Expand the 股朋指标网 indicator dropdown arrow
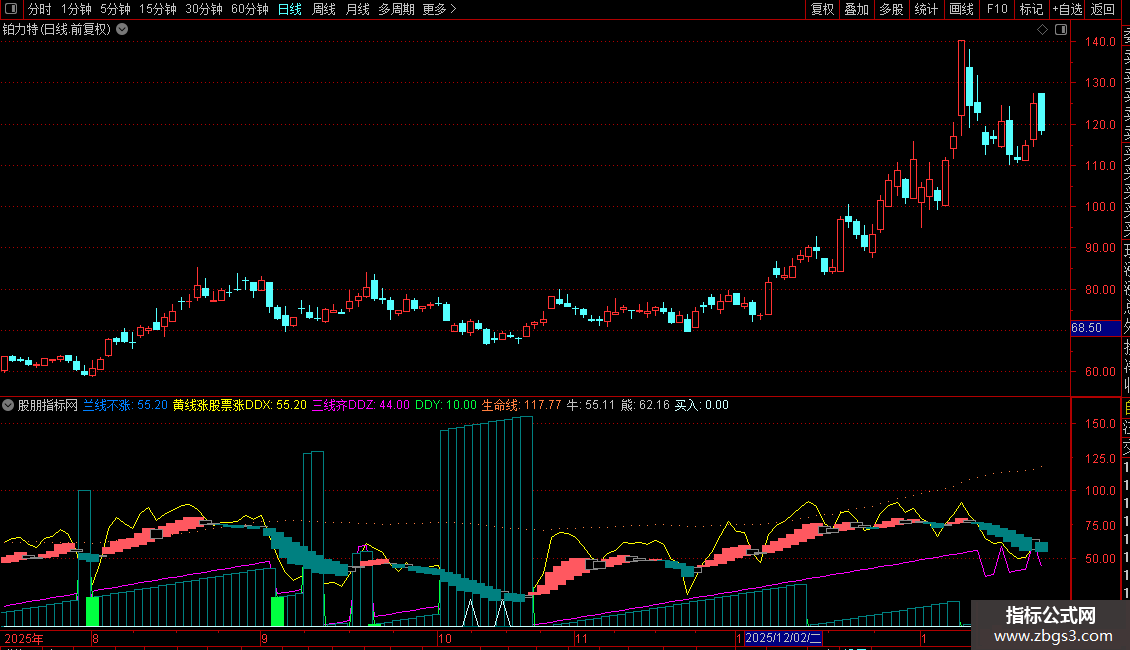This screenshot has height=650, width=1130. pos(8,406)
